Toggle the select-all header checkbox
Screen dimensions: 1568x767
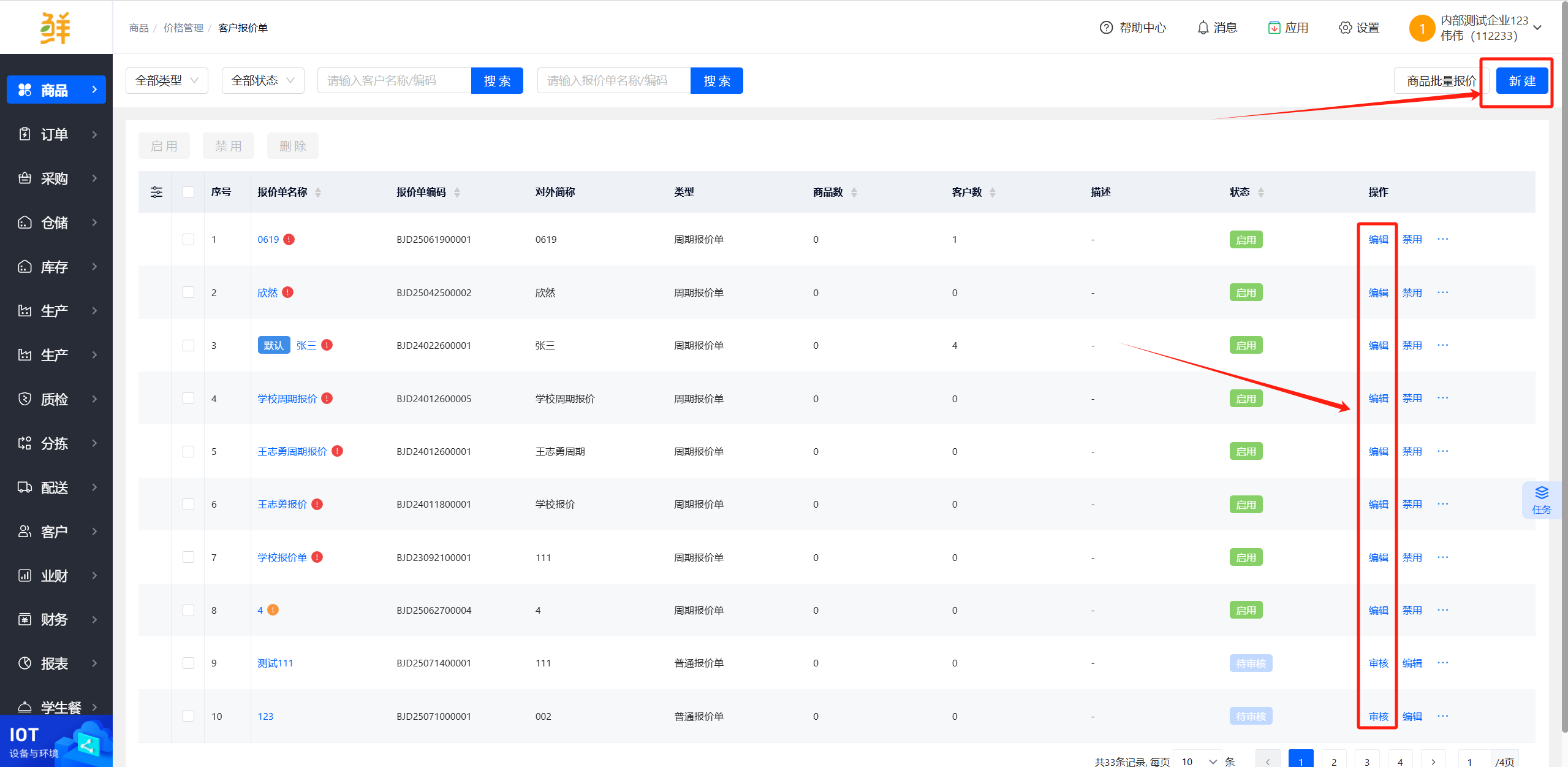point(188,192)
